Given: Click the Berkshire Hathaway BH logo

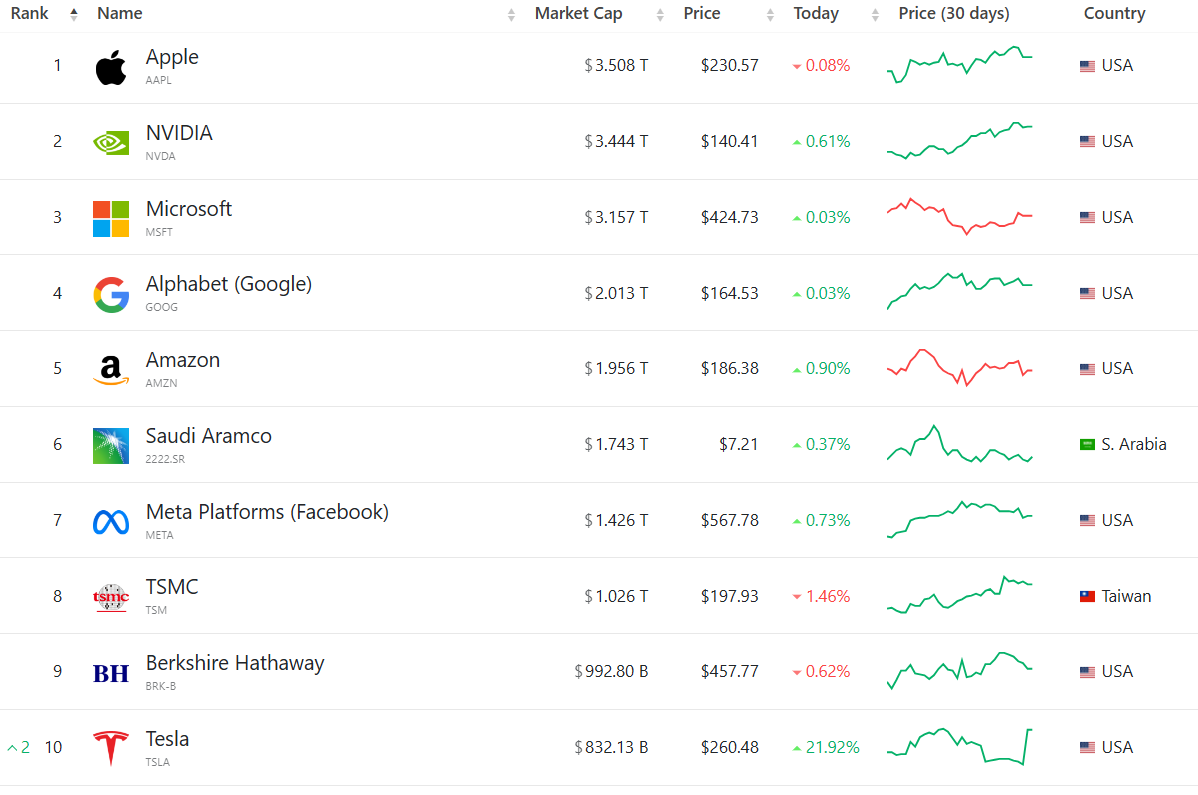Looking at the screenshot, I should click(111, 673).
